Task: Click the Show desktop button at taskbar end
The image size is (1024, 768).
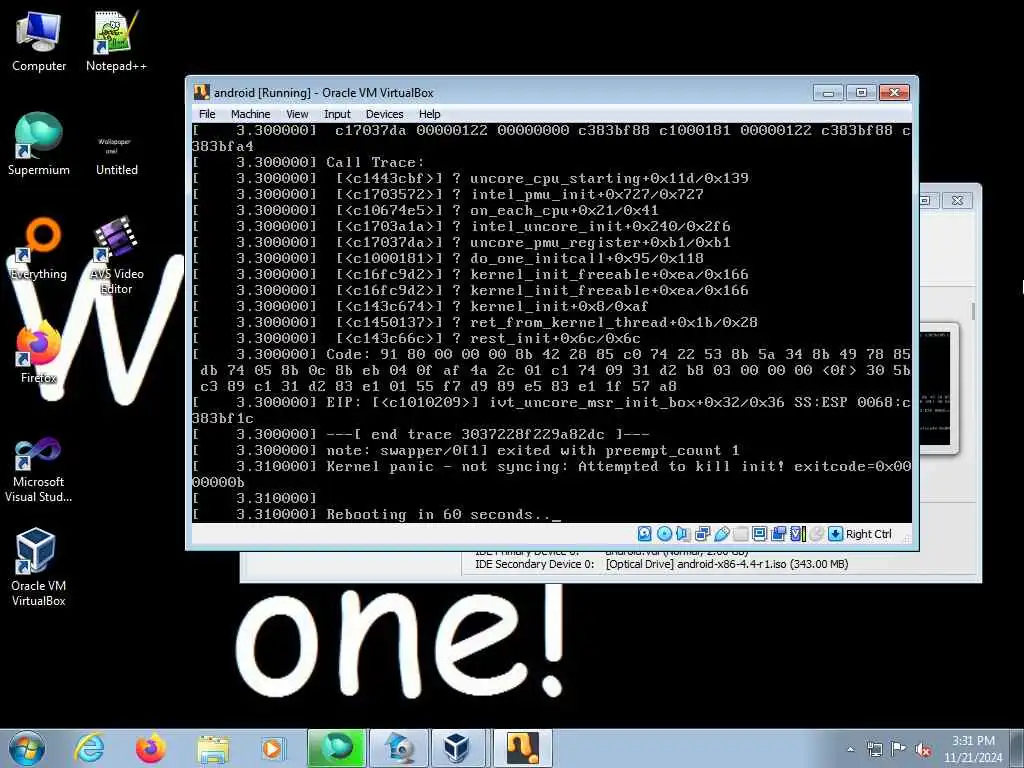Action: click(1018, 748)
